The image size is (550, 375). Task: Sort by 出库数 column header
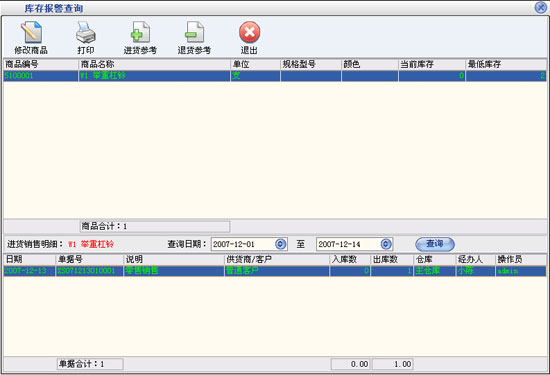click(392, 259)
